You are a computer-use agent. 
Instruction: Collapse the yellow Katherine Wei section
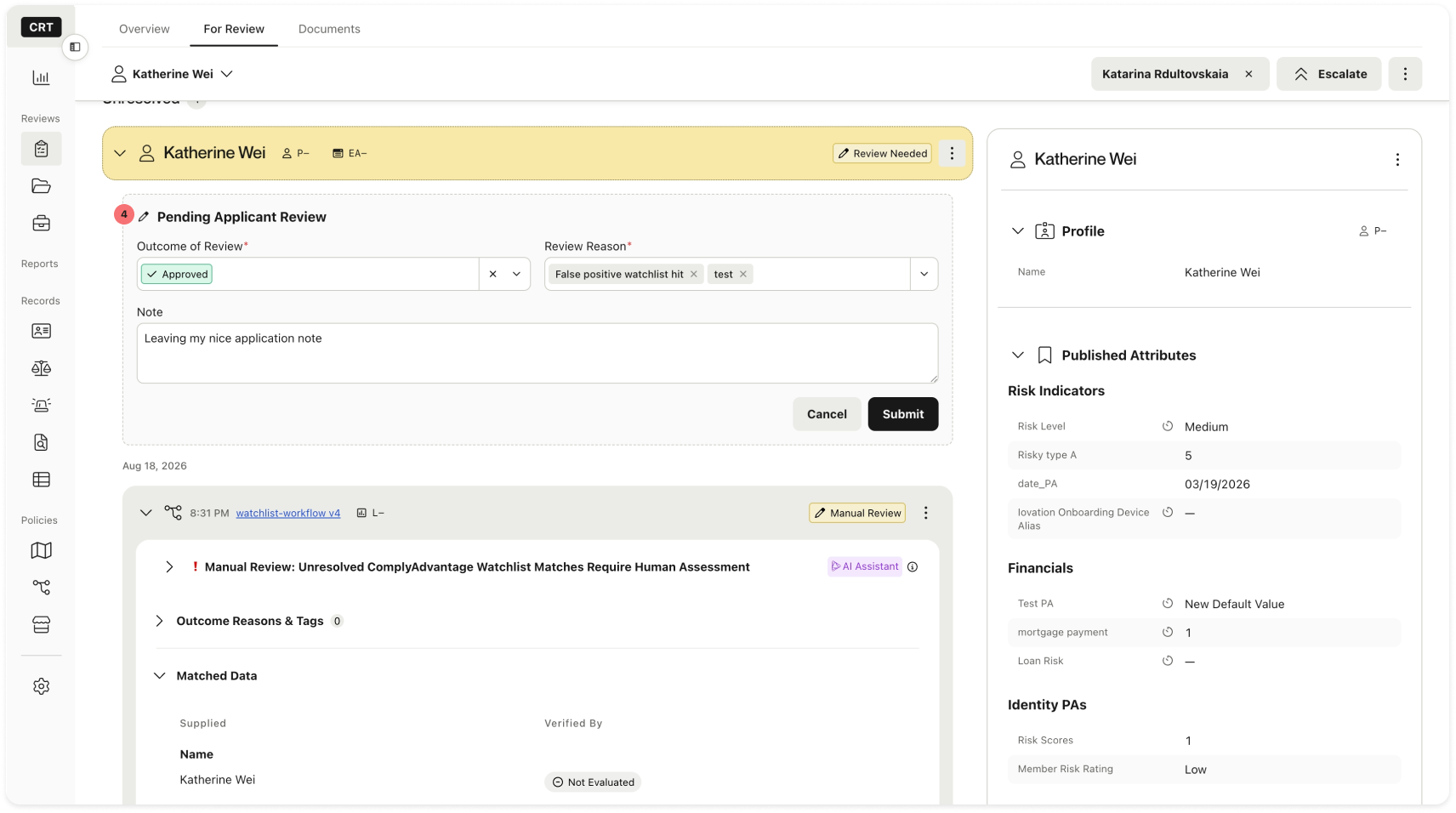(x=120, y=153)
